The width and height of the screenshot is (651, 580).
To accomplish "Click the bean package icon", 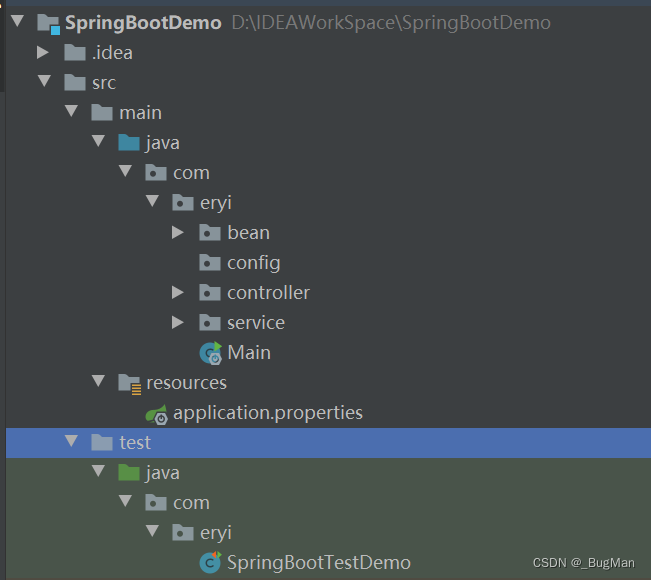I will (210, 232).
